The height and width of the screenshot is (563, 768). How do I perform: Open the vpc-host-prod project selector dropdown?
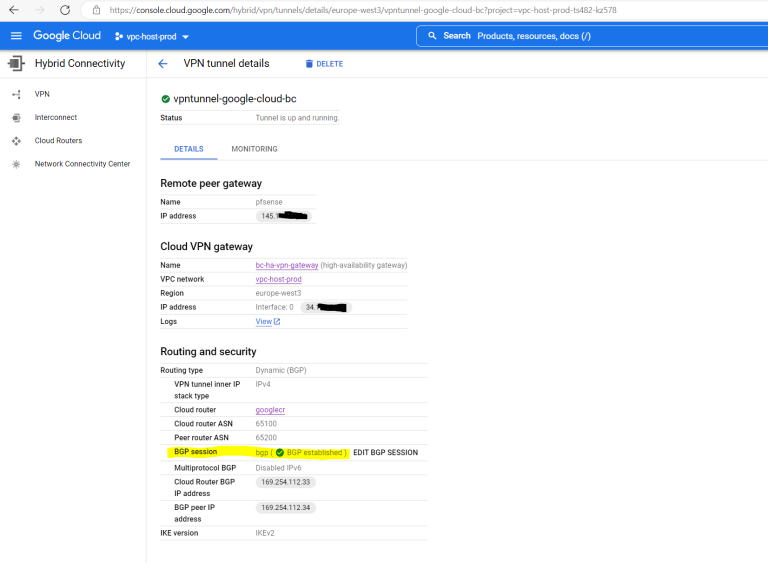click(152, 37)
